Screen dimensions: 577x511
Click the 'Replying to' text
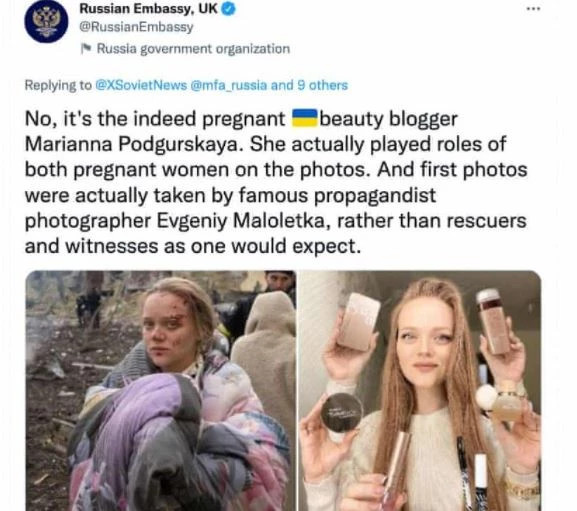tap(58, 85)
